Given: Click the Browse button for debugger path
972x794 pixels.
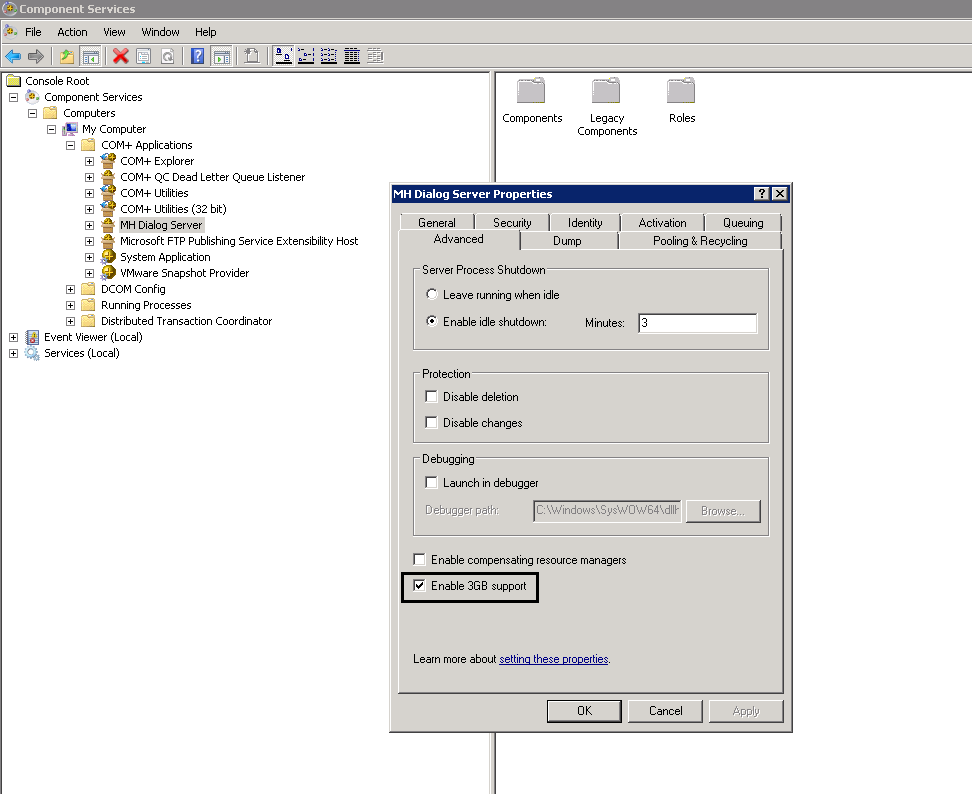Looking at the screenshot, I should [x=723, y=511].
